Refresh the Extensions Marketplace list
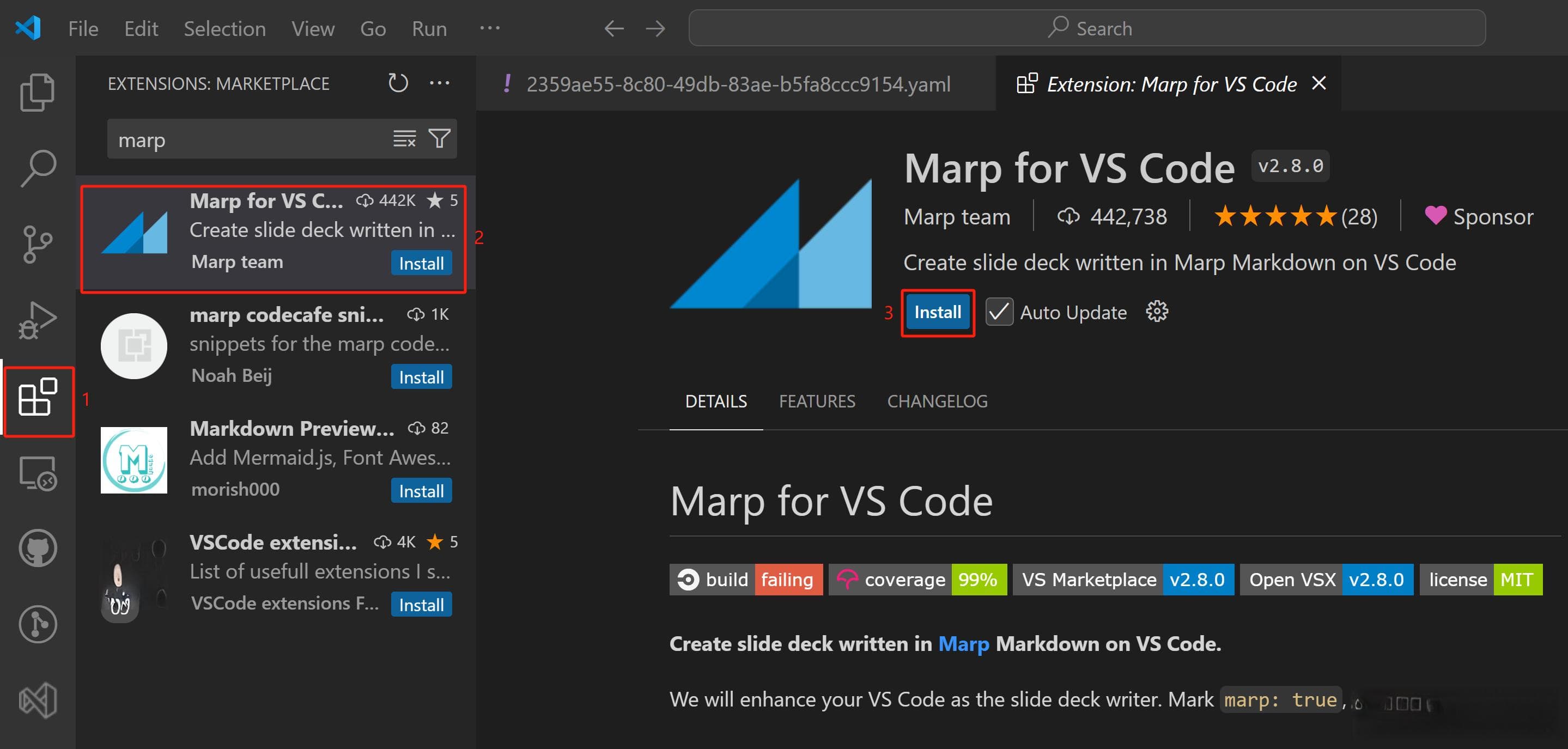Viewport: 1568px width, 749px height. pyautogui.click(x=398, y=83)
